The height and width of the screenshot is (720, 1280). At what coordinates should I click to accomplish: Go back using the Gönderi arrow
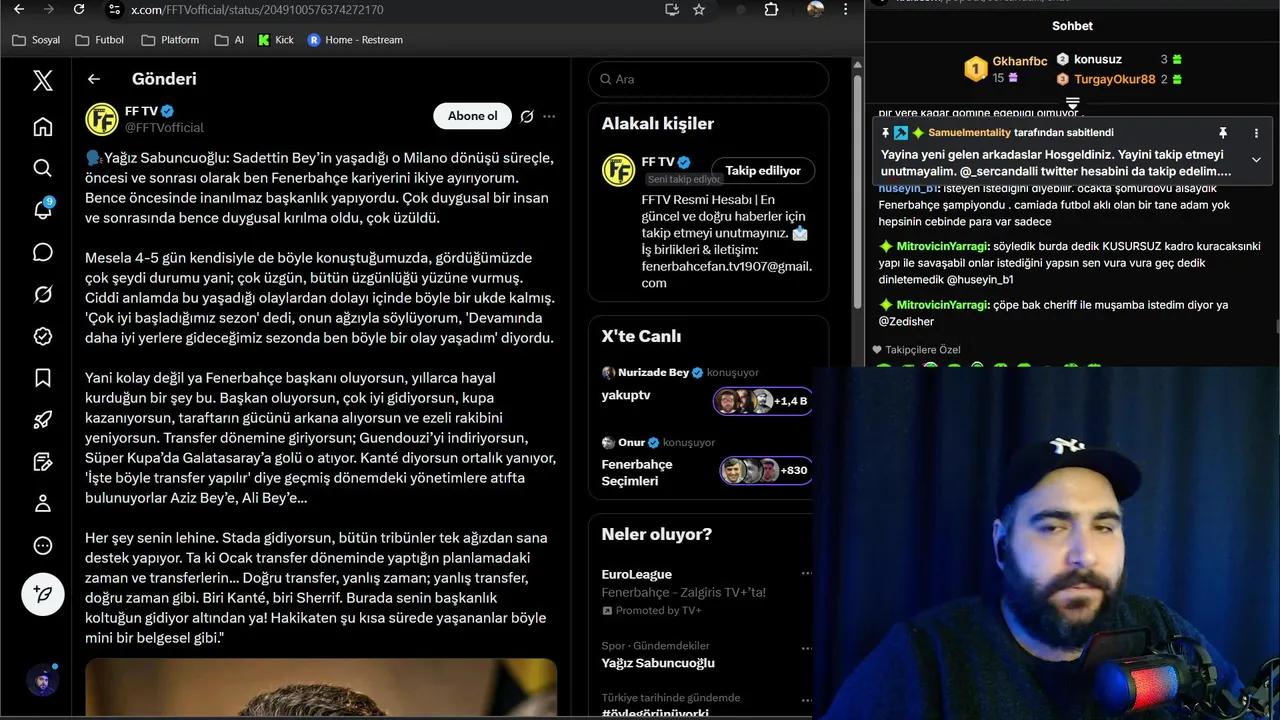(x=94, y=79)
